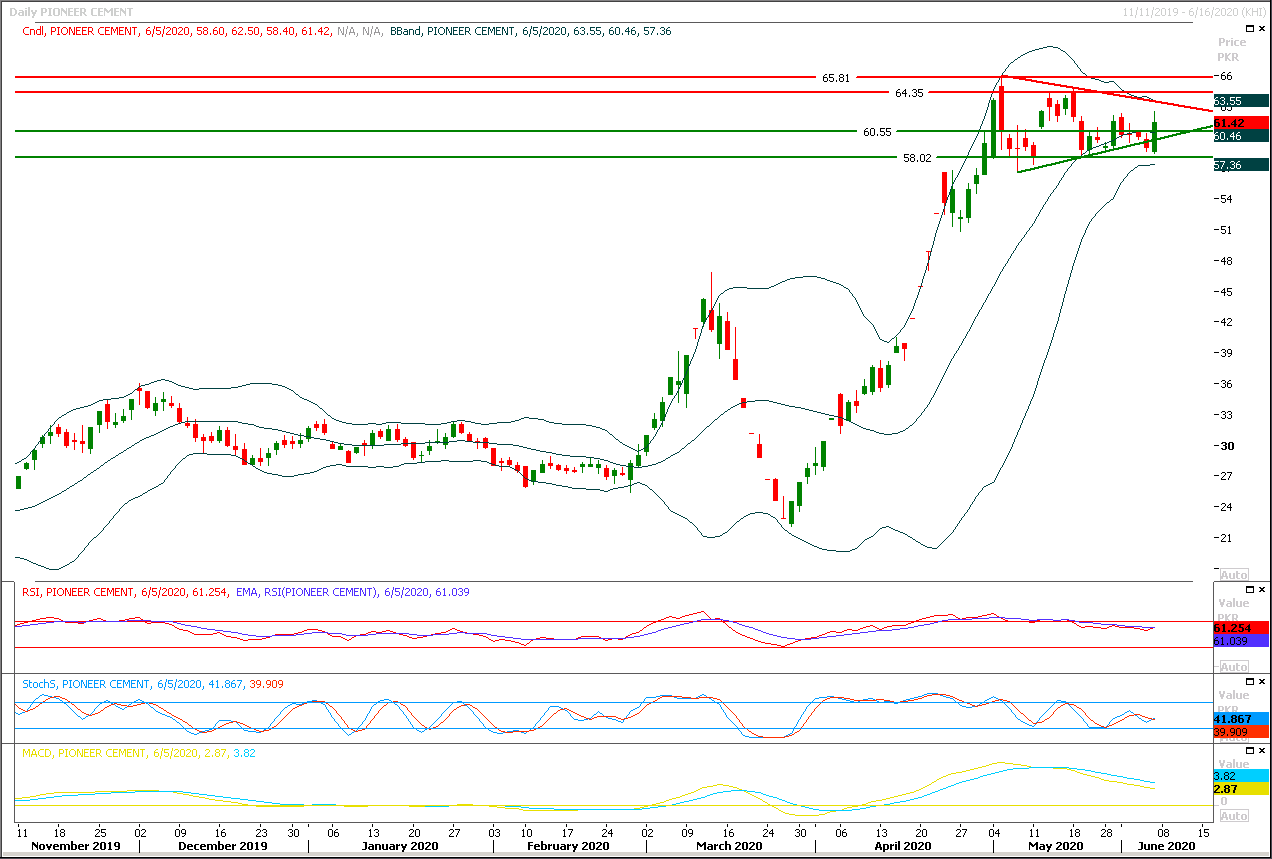The height and width of the screenshot is (859, 1272).
Task: Click the red 61.42 last price tag
Action: pos(1241,122)
